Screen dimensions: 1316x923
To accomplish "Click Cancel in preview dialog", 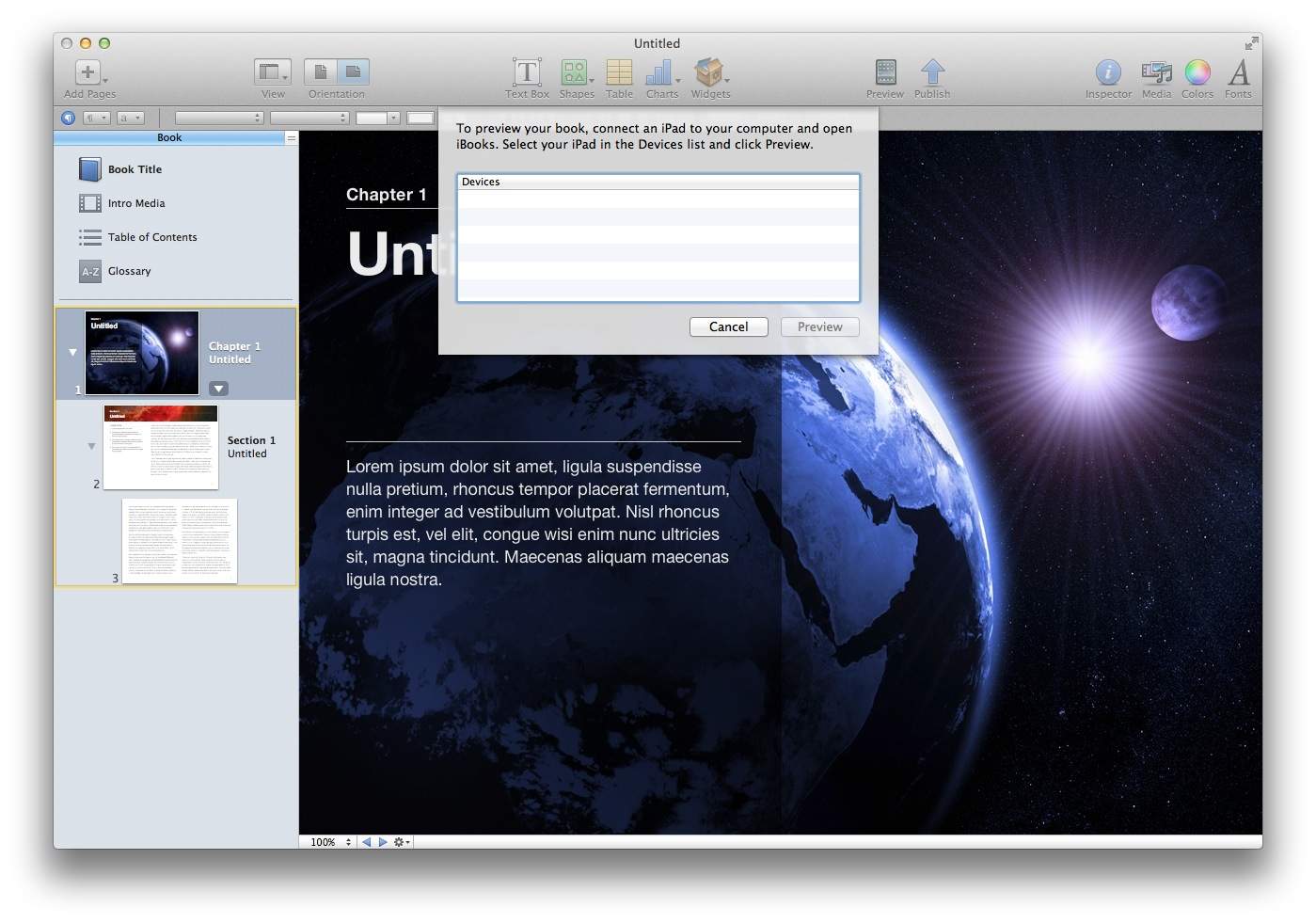I will click(728, 326).
